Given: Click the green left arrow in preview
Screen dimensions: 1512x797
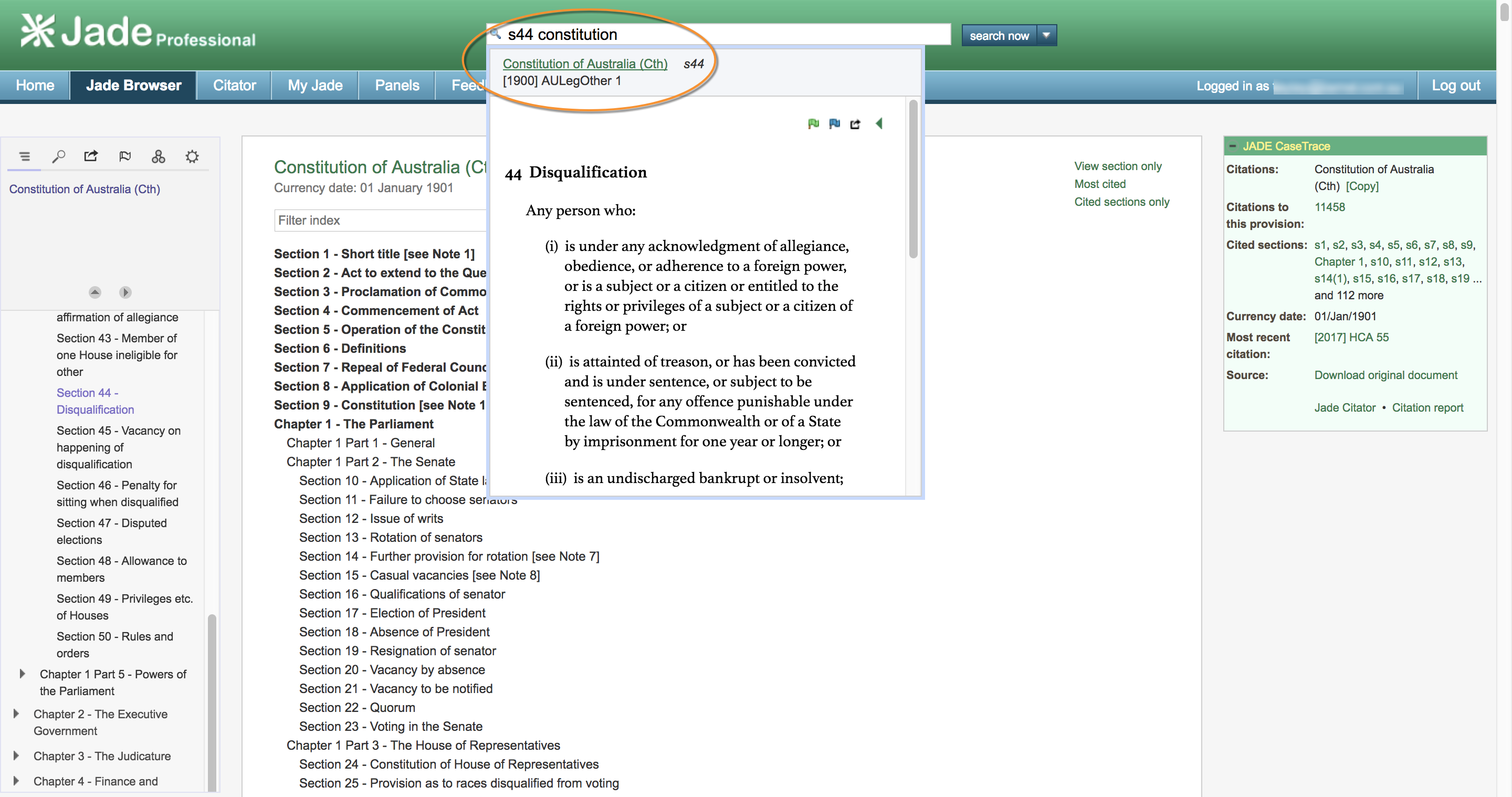Looking at the screenshot, I should (x=879, y=123).
